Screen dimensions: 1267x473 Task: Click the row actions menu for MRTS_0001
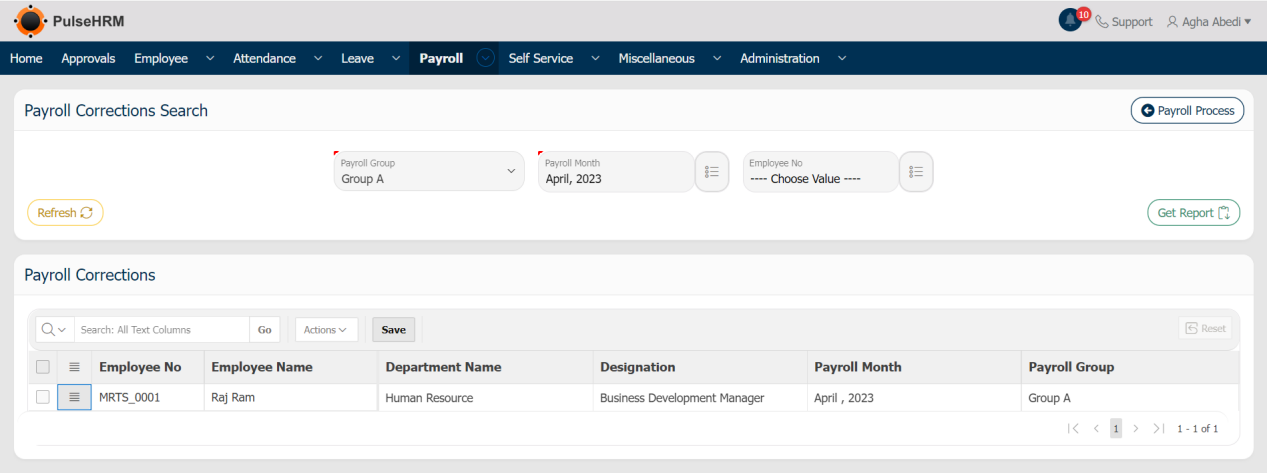pyautogui.click(x=74, y=398)
